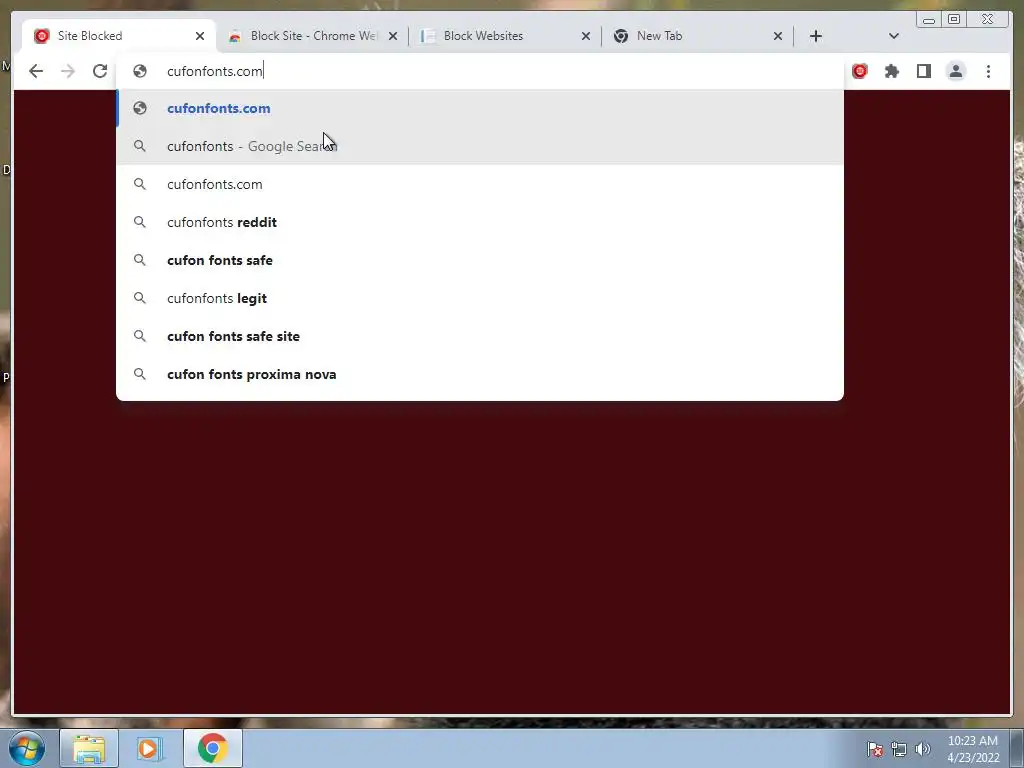Choose the cufonfonts reddit suggestion
Image resolution: width=1024 pixels, height=768 pixels.
480,222
